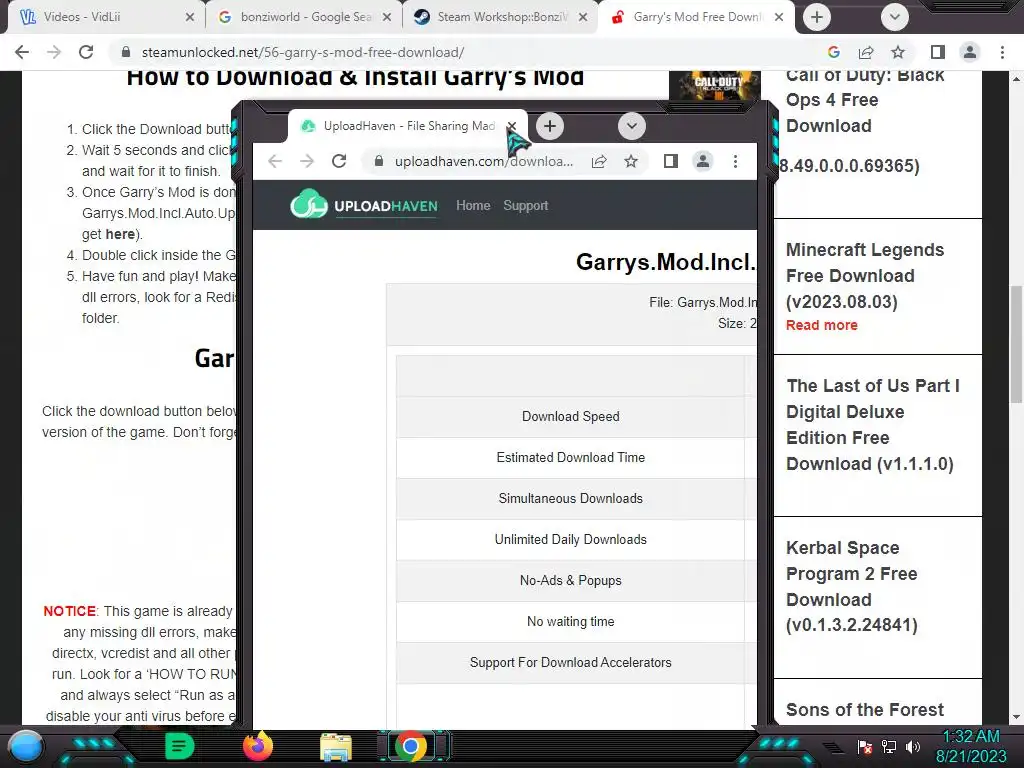Click No waiting time row
The height and width of the screenshot is (768, 1024).
[577, 622]
